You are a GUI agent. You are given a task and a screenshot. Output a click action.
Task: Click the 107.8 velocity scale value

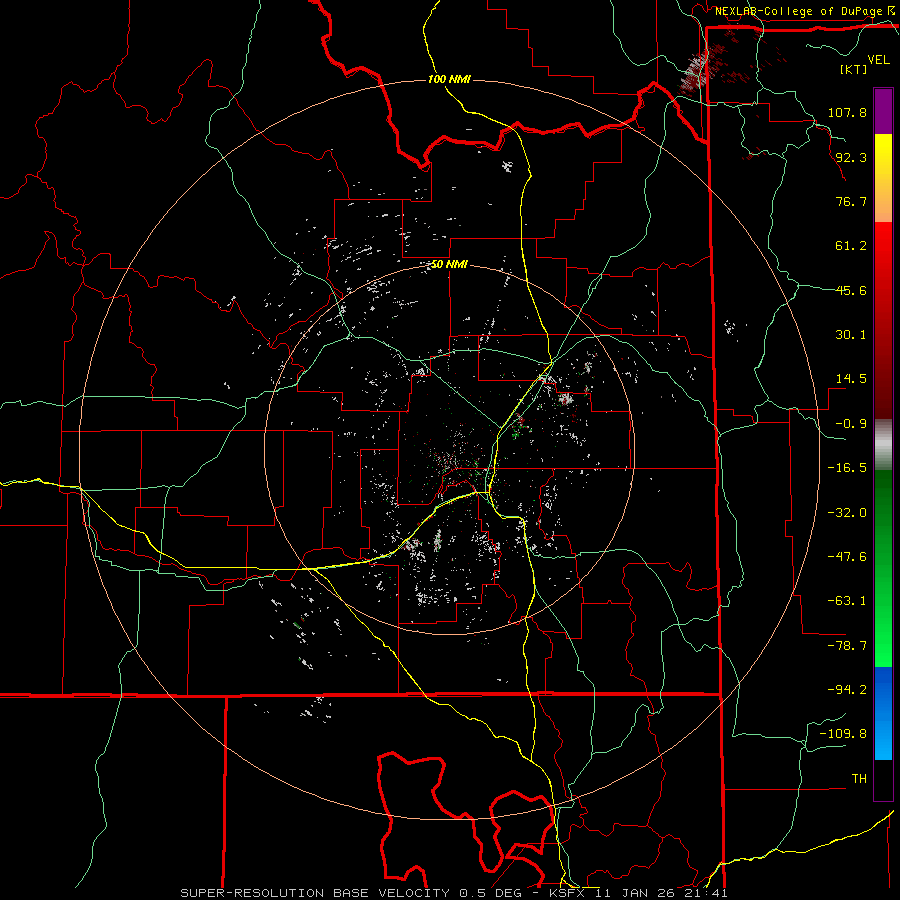click(847, 112)
